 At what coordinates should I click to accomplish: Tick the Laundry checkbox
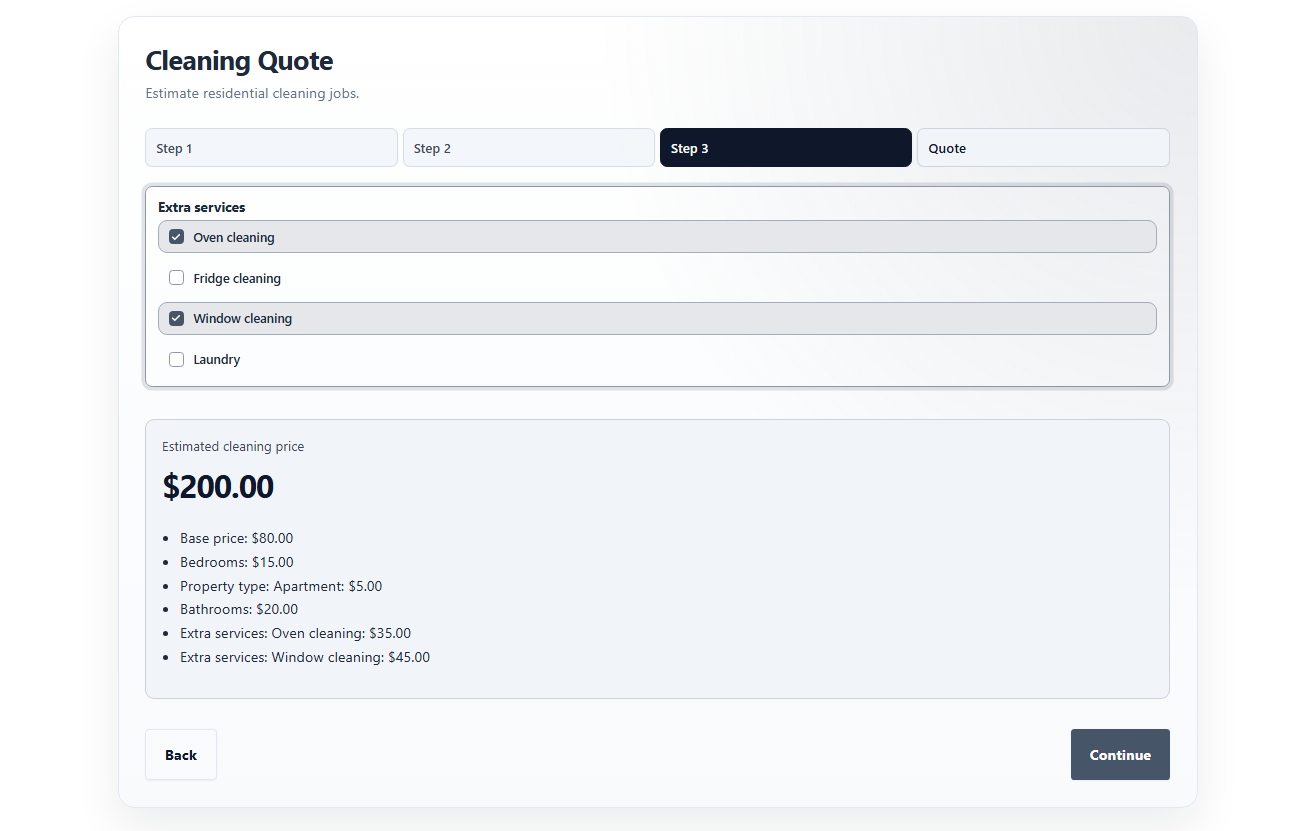click(177, 359)
